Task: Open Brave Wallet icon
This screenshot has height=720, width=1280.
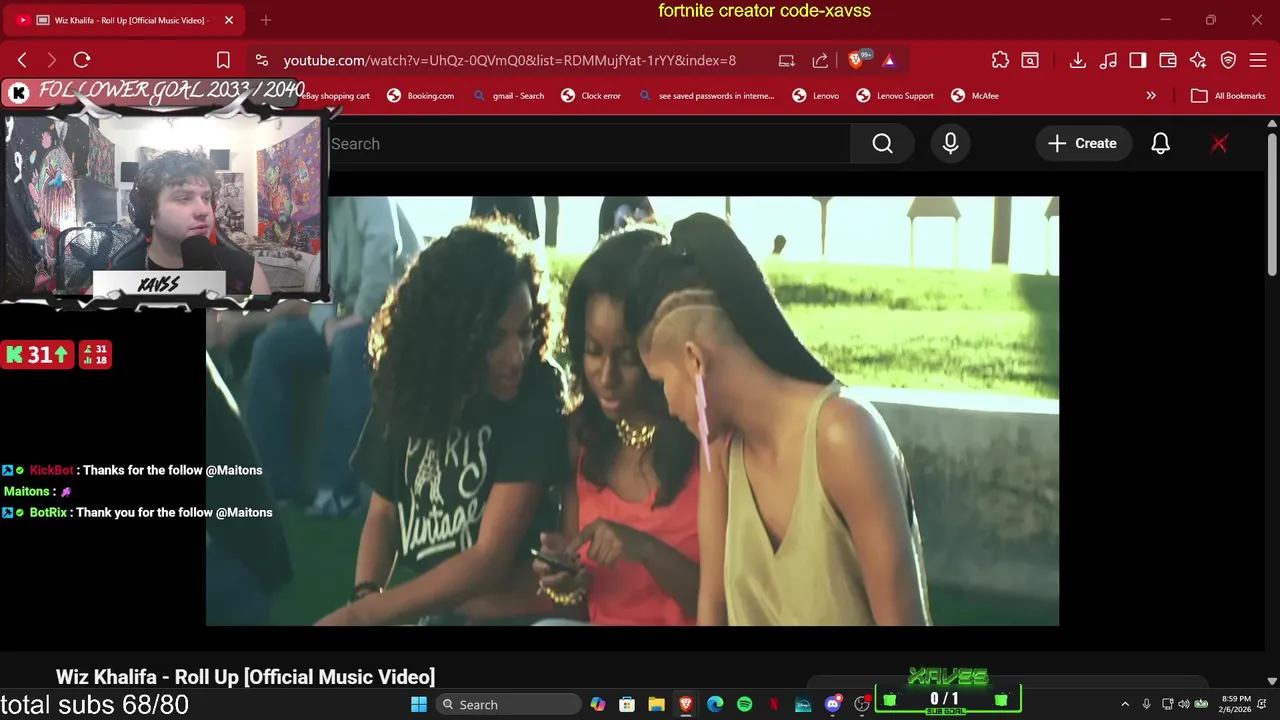Action: coord(1168,60)
